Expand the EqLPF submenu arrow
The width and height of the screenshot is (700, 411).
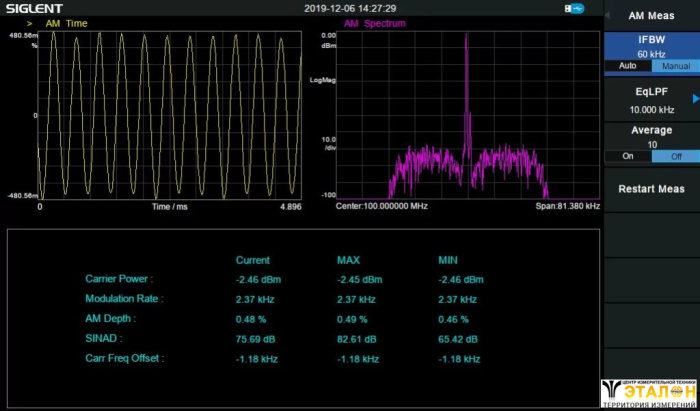tap(695, 98)
